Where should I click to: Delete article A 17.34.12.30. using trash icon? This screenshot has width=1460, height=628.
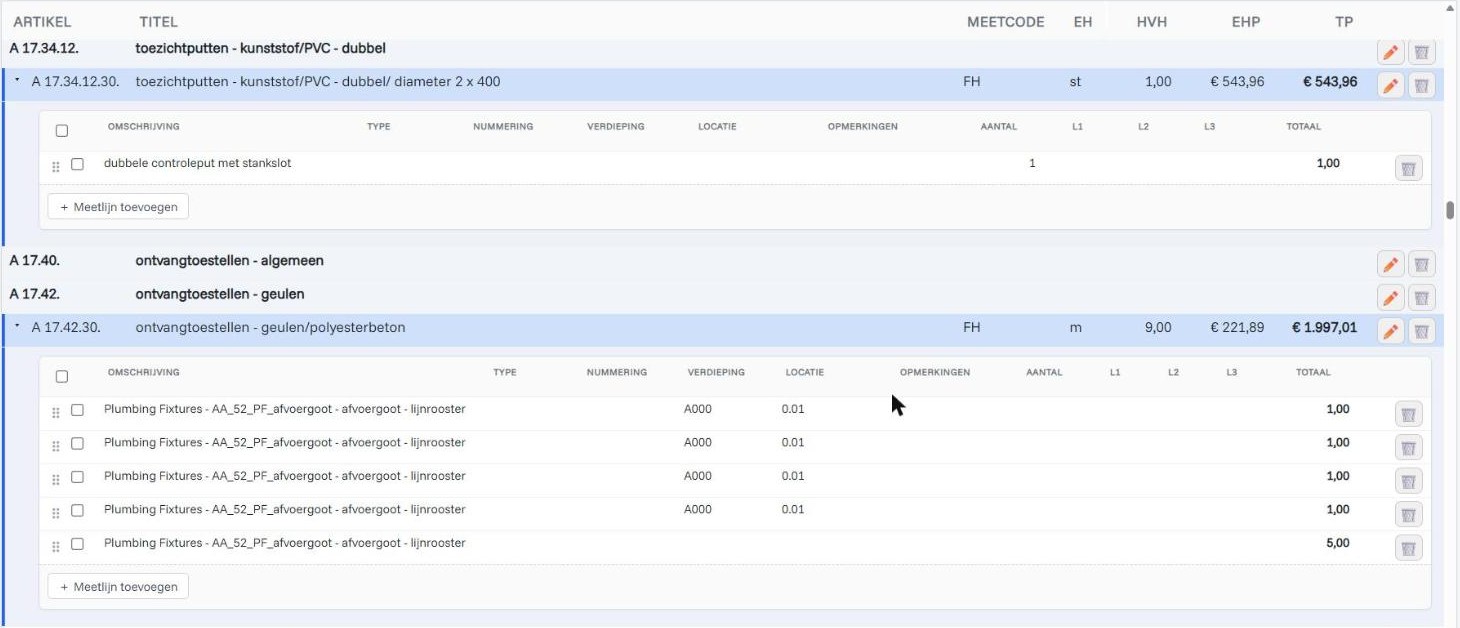click(1422, 85)
